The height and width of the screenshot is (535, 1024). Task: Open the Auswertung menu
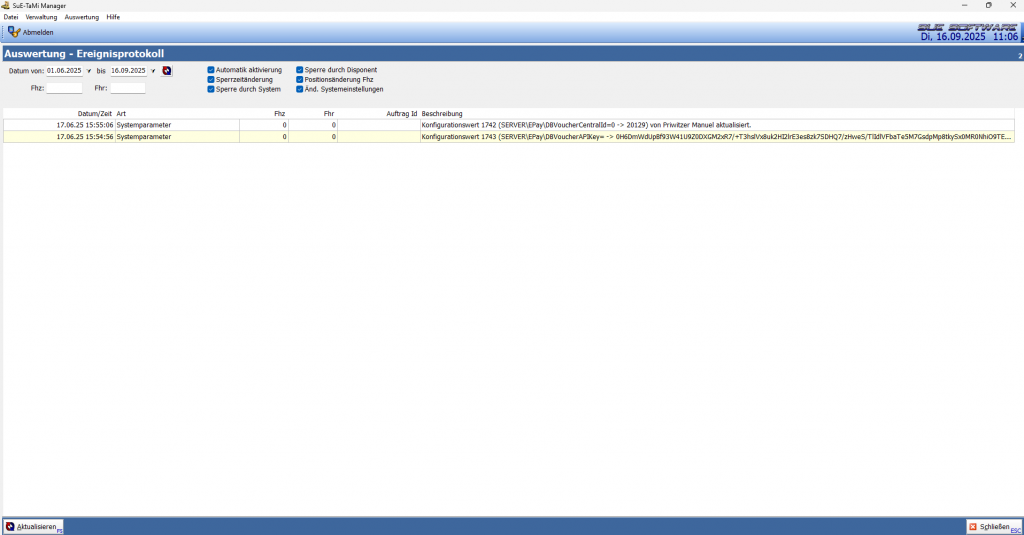(81, 17)
